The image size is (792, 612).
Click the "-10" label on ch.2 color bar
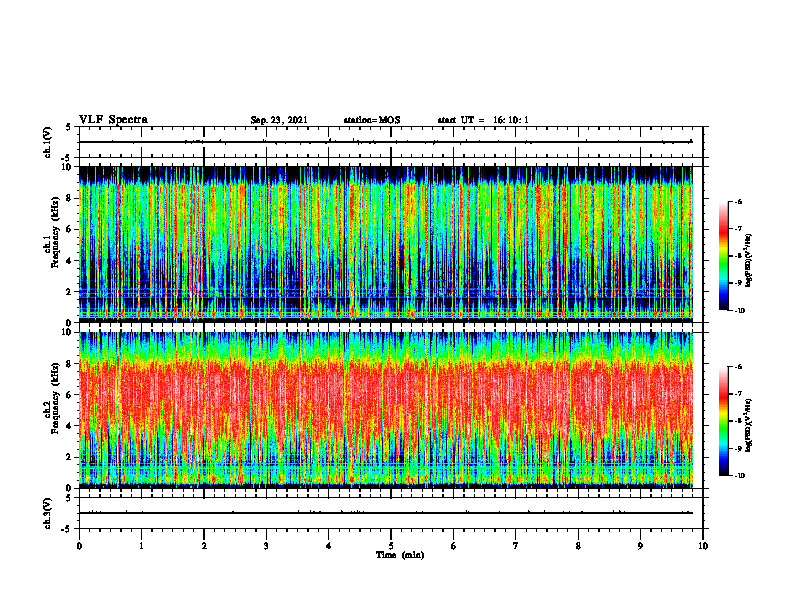click(740, 475)
